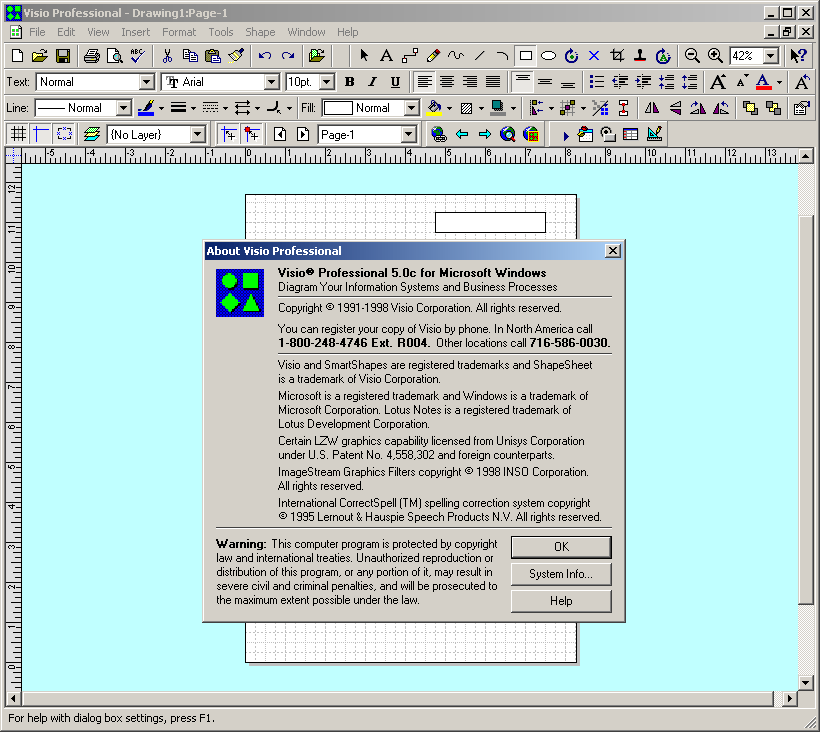Activate the Rotation tool
Image resolution: width=820 pixels, height=732 pixels.
coord(571,56)
